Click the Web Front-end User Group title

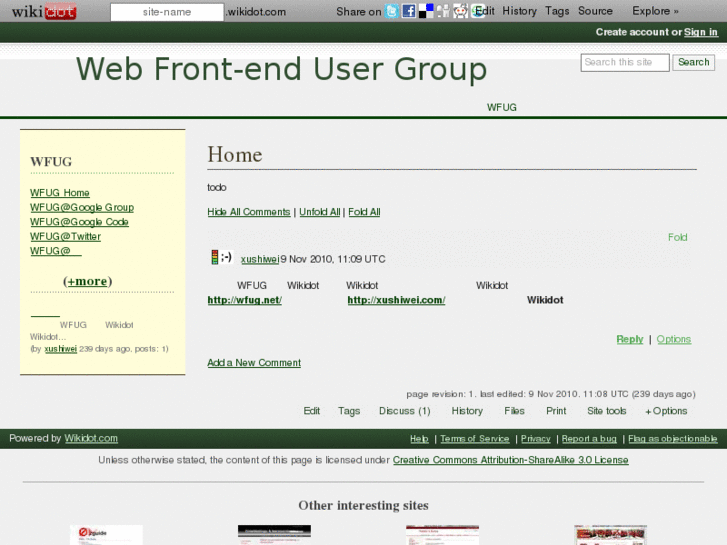(x=281, y=69)
